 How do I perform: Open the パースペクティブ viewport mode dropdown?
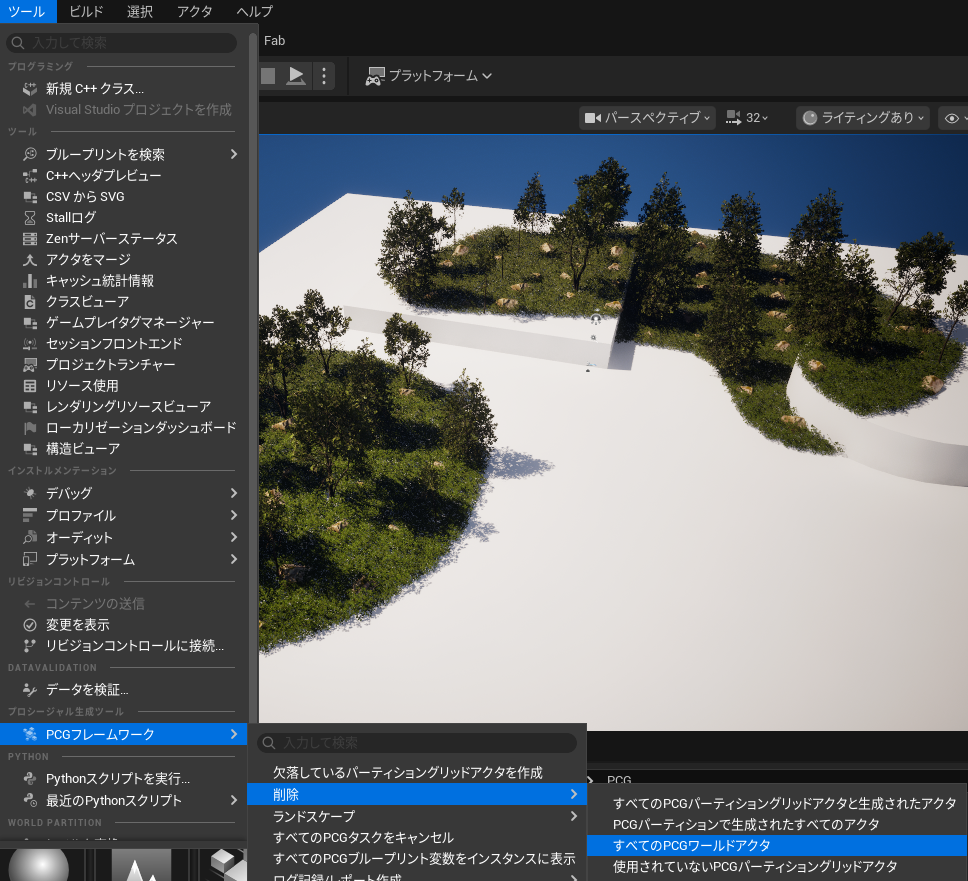coord(647,118)
